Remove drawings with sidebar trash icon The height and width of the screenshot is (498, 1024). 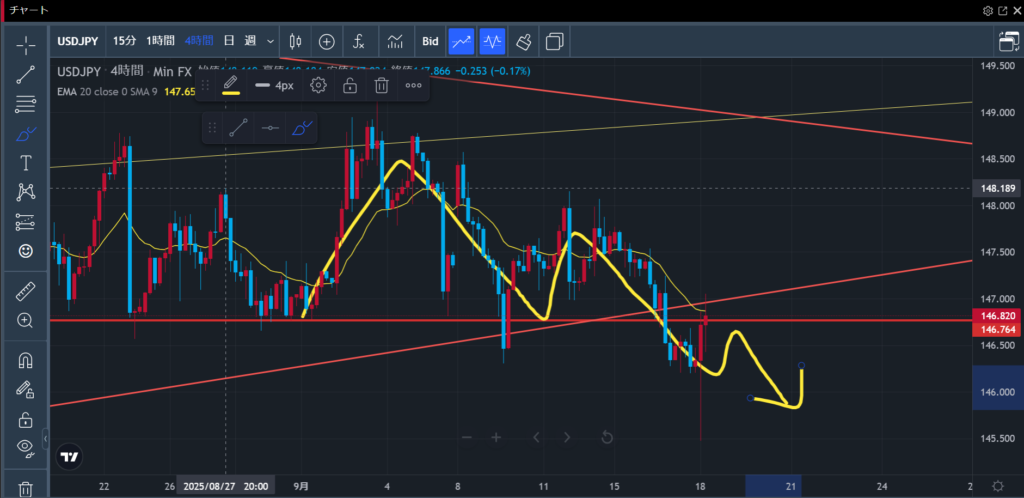click(25, 488)
